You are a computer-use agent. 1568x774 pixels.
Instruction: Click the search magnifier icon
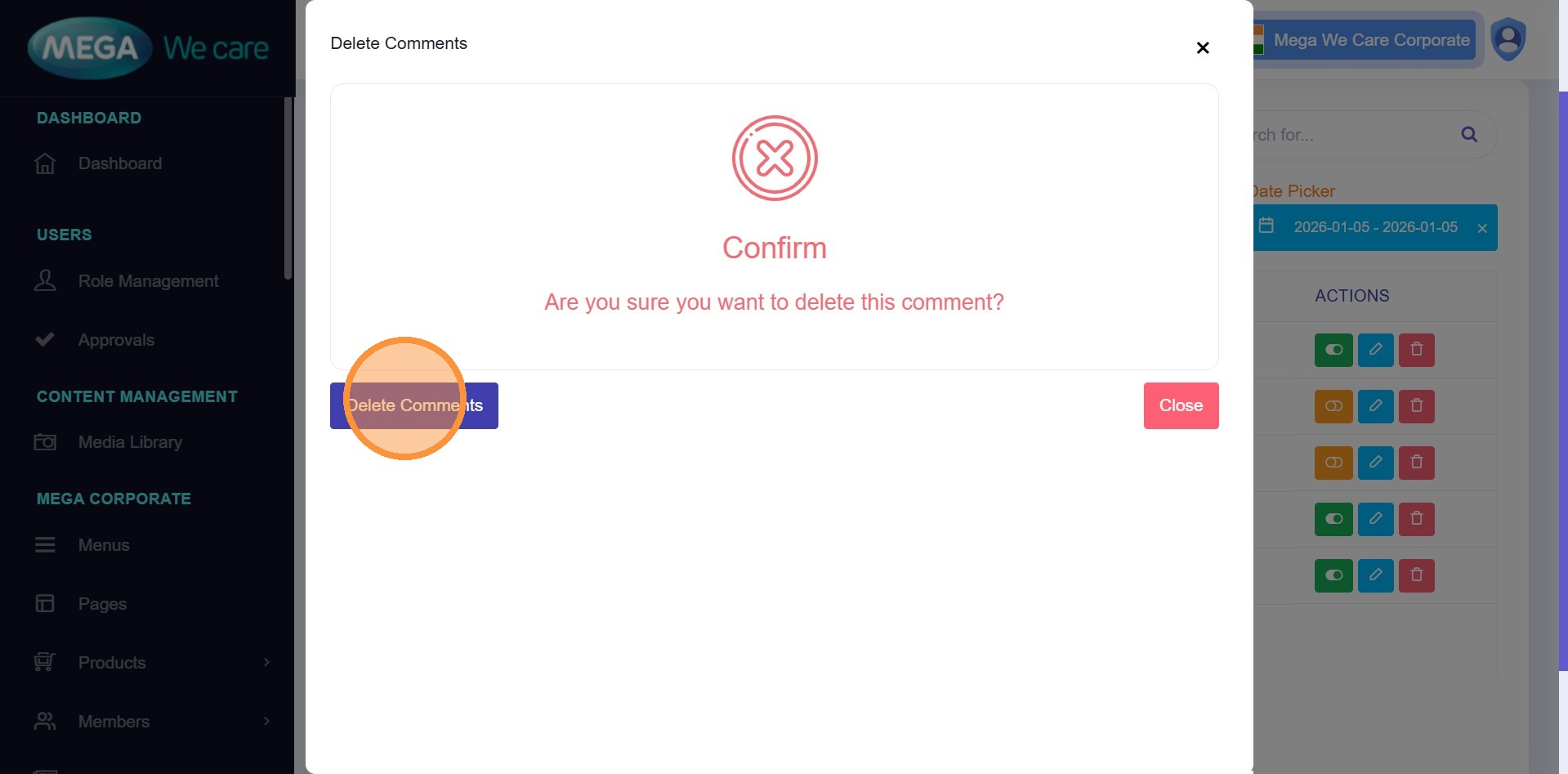click(1468, 135)
